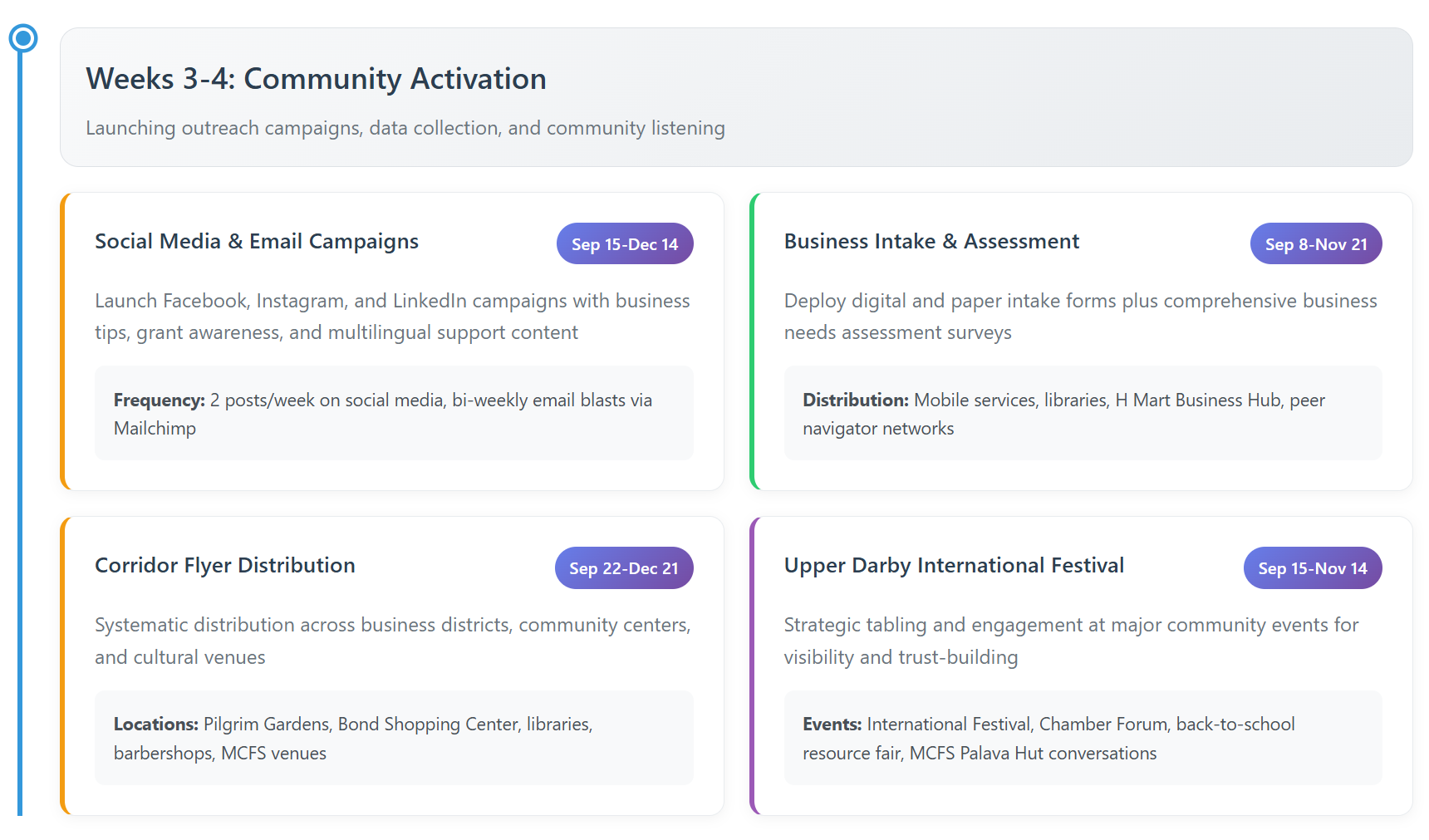Click the Sep 15-Nov 14 date badge
The height and width of the screenshot is (840, 1429).
tap(1313, 568)
